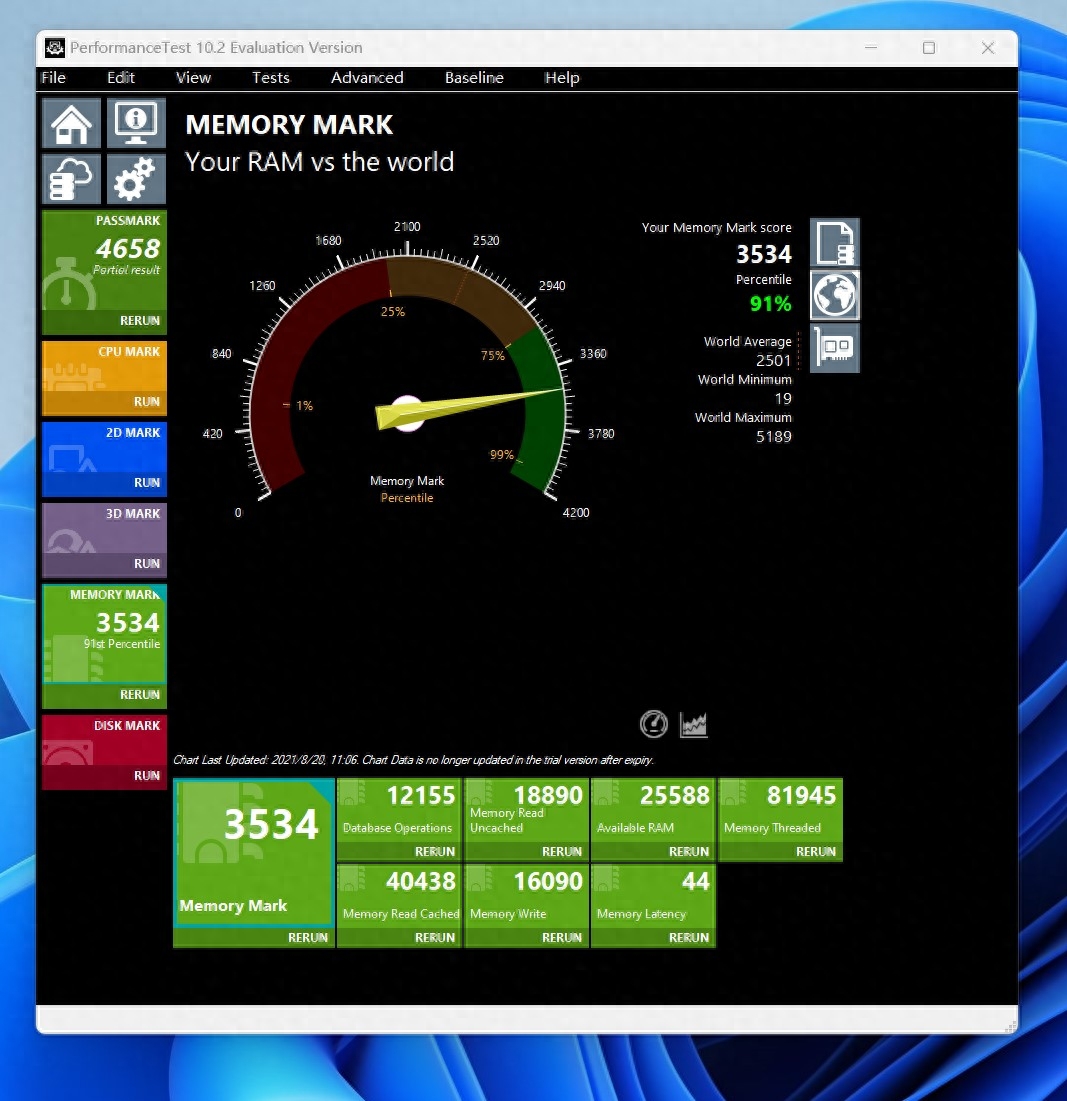Close the PerformanceTest window

click(x=988, y=47)
